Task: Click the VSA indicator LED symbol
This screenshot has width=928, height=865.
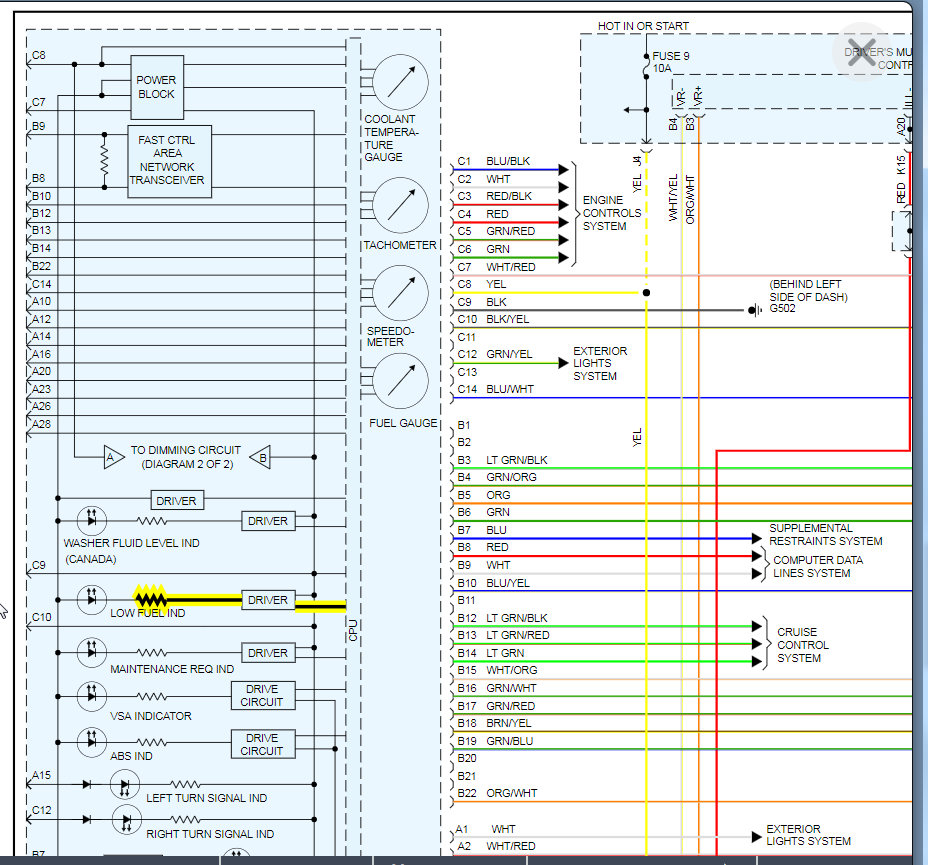Action: (92, 695)
